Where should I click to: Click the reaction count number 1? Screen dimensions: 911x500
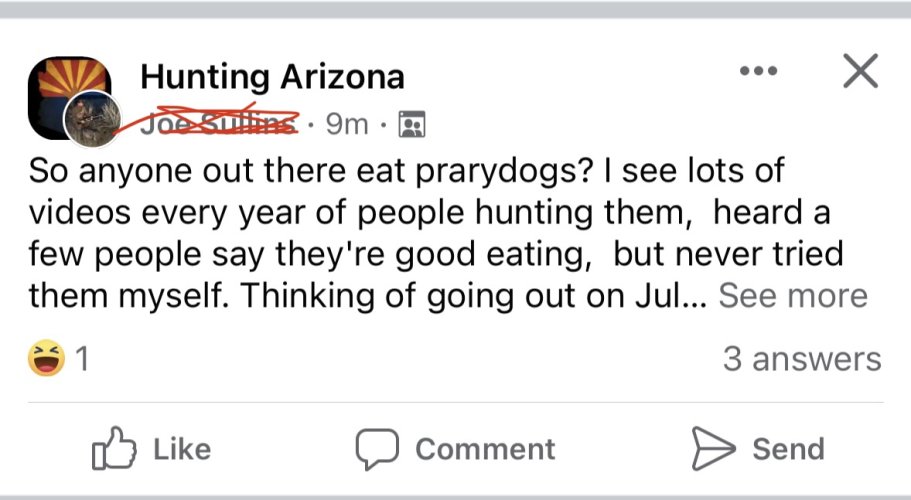click(82, 359)
